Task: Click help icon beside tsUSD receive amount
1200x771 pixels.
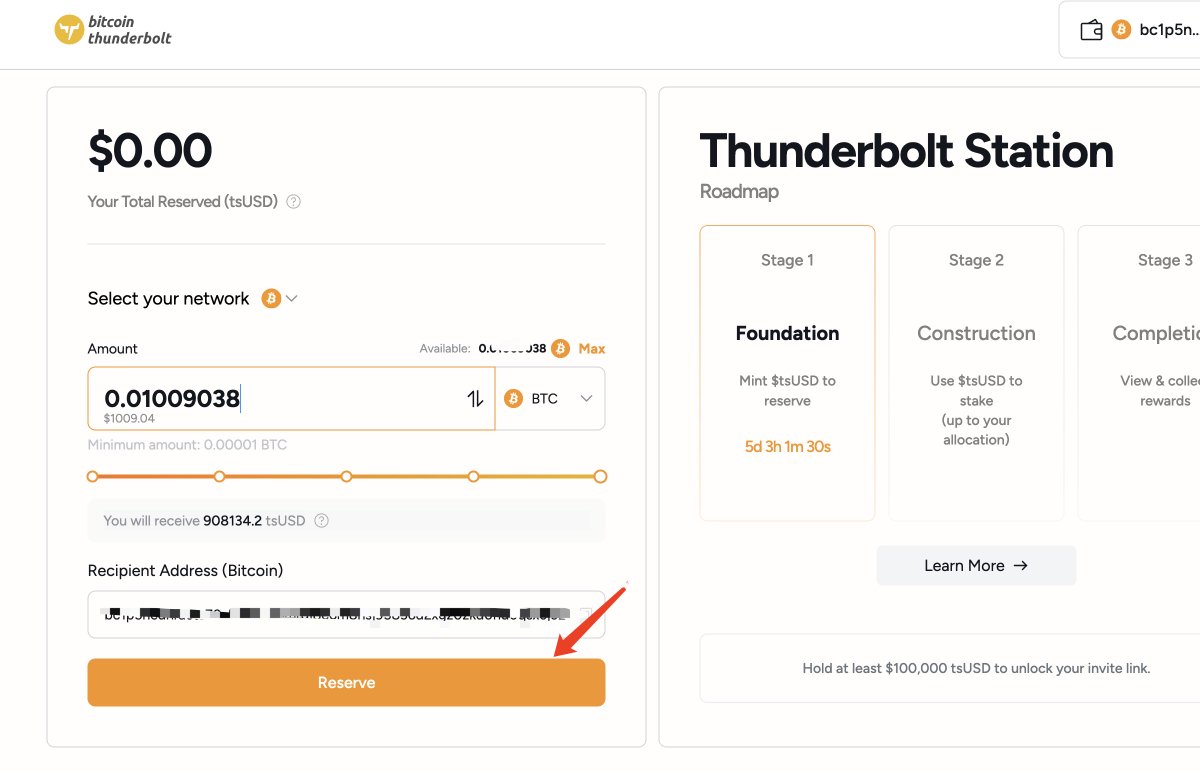Action: coord(321,521)
